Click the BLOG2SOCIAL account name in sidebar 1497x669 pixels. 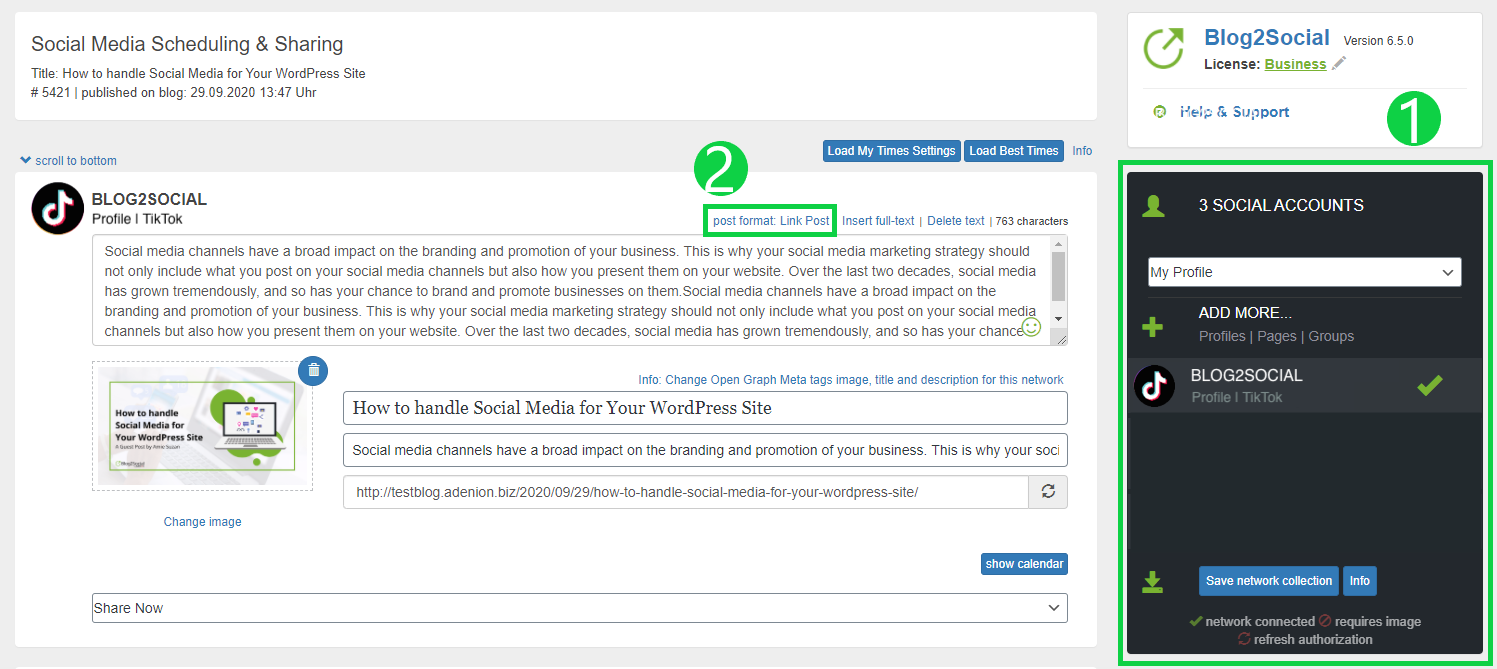[x=1246, y=376]
